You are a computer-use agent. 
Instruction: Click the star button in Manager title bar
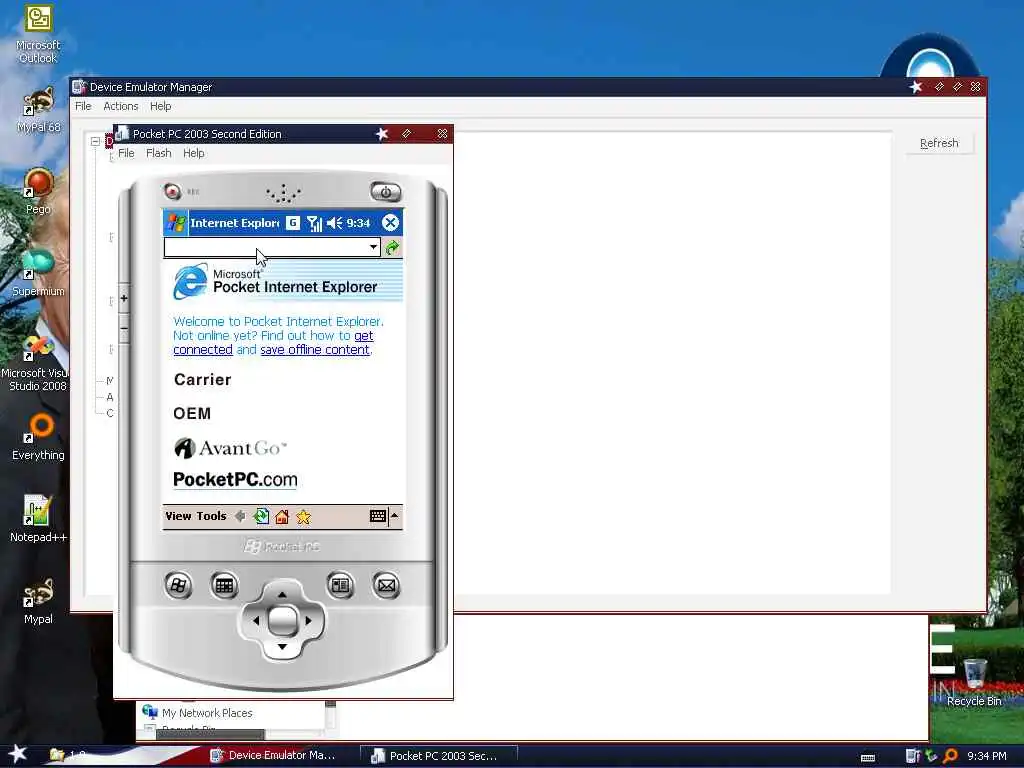click(x=916, y=87)
